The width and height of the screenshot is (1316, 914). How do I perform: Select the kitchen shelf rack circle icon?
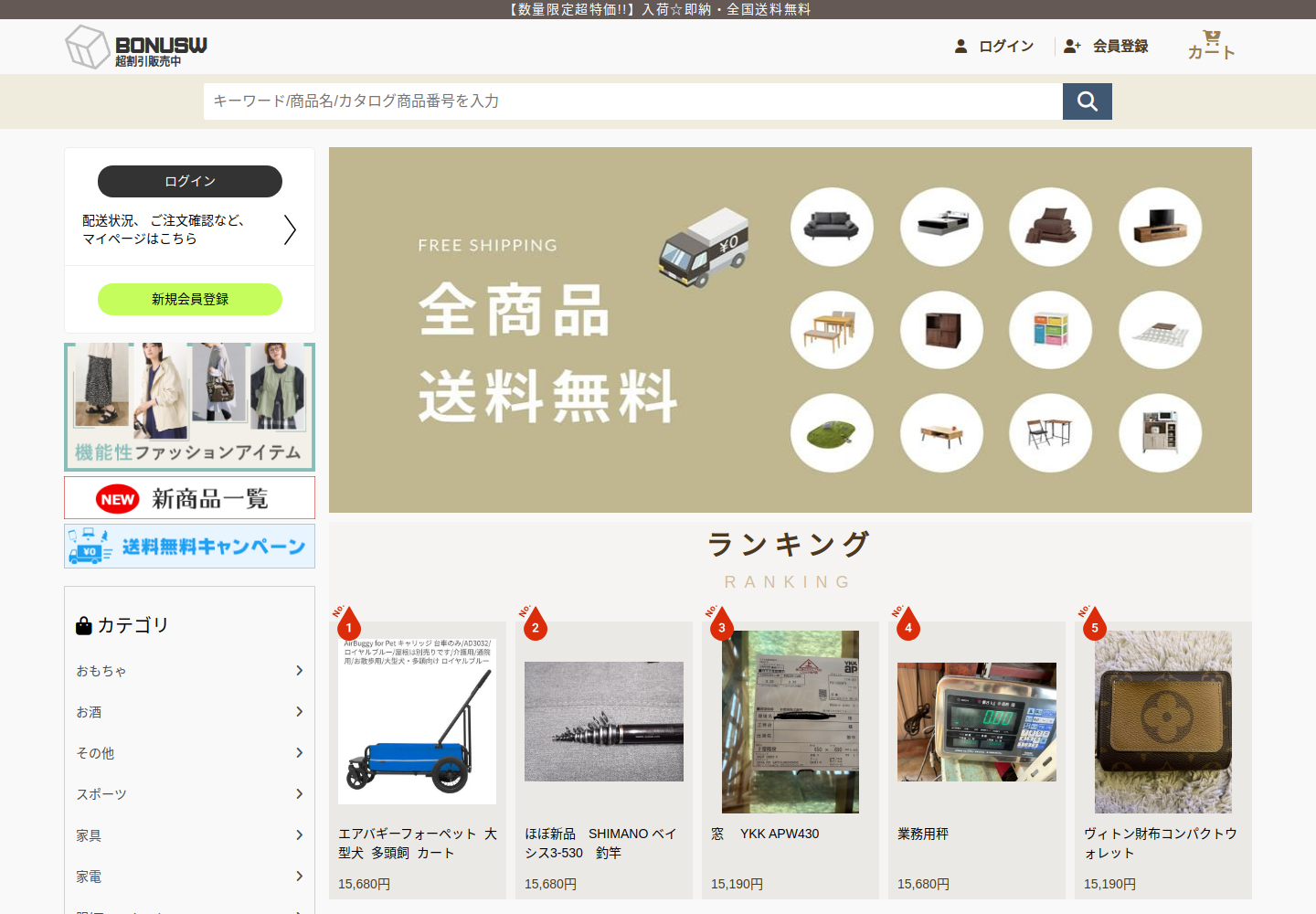1161,433
